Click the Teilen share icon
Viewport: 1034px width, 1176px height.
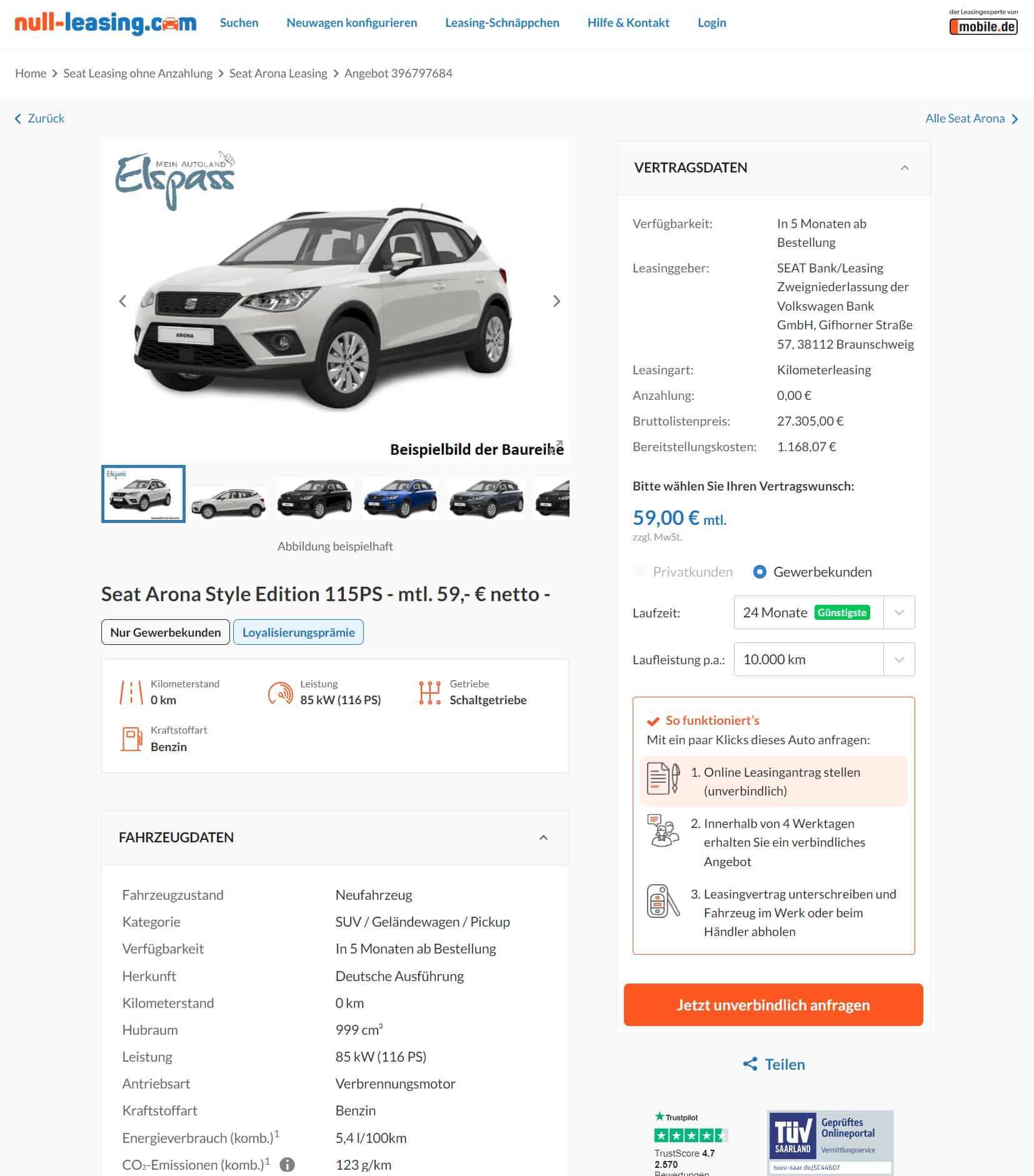750,1064
